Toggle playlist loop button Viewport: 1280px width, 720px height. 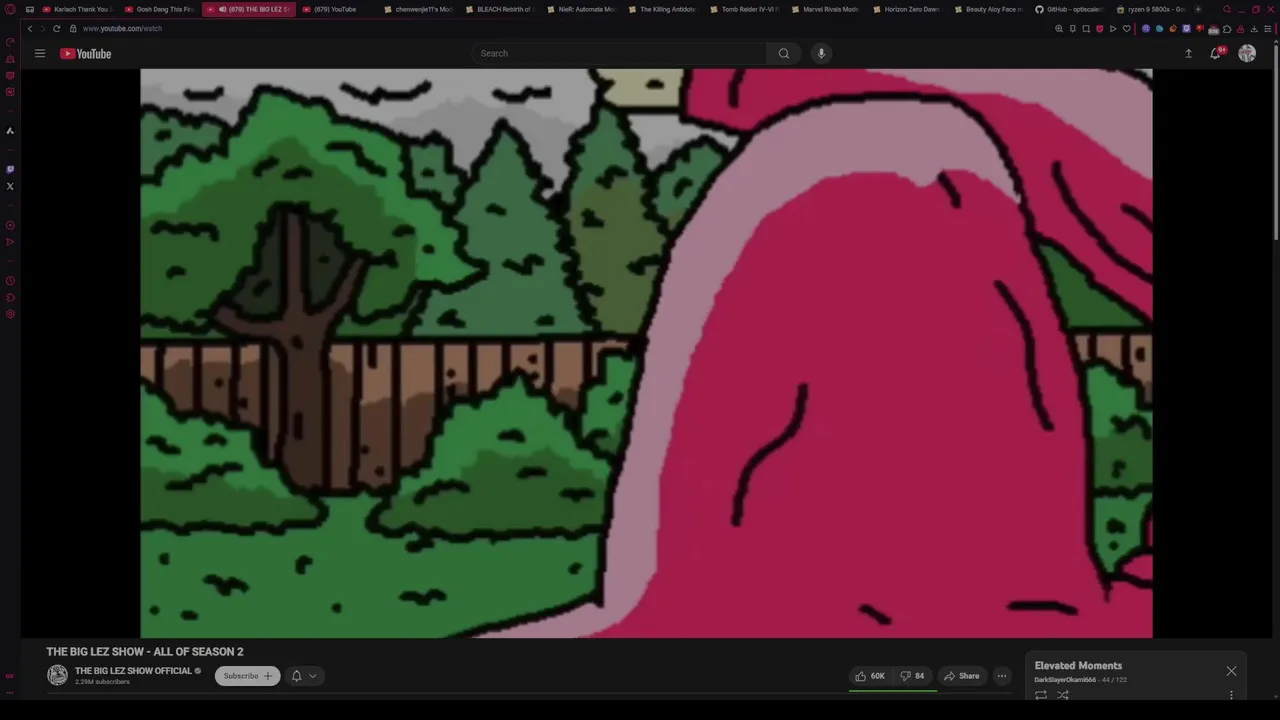1041,695
